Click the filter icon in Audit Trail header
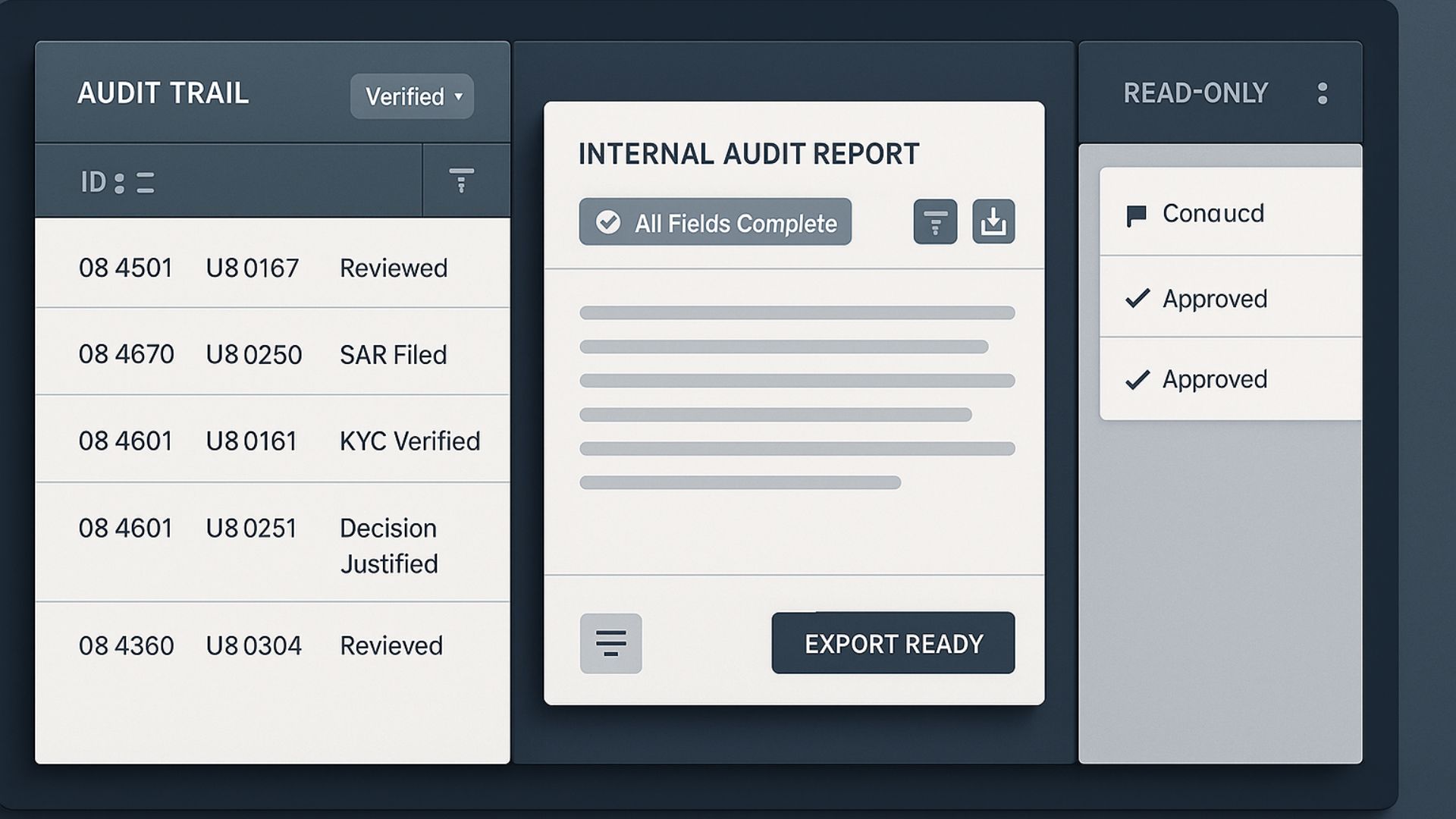 [x=461, y=180]
